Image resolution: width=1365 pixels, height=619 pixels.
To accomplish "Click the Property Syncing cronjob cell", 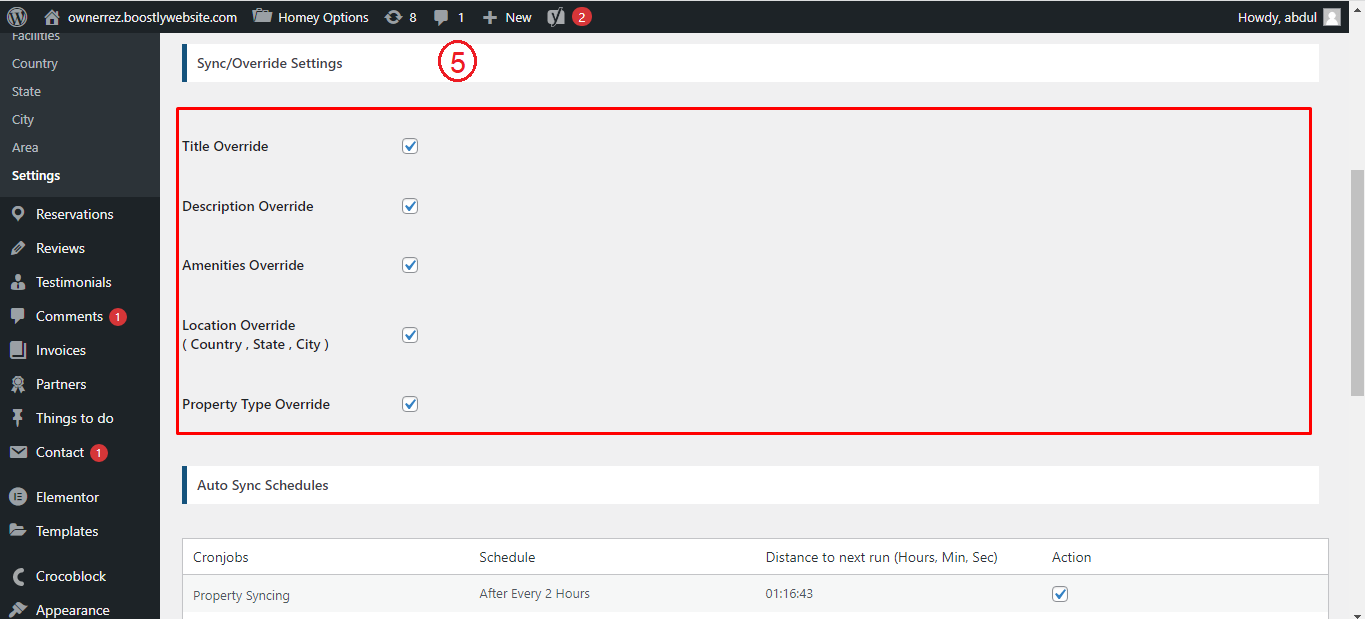I will pyautogui.click(x=241, y=595).
